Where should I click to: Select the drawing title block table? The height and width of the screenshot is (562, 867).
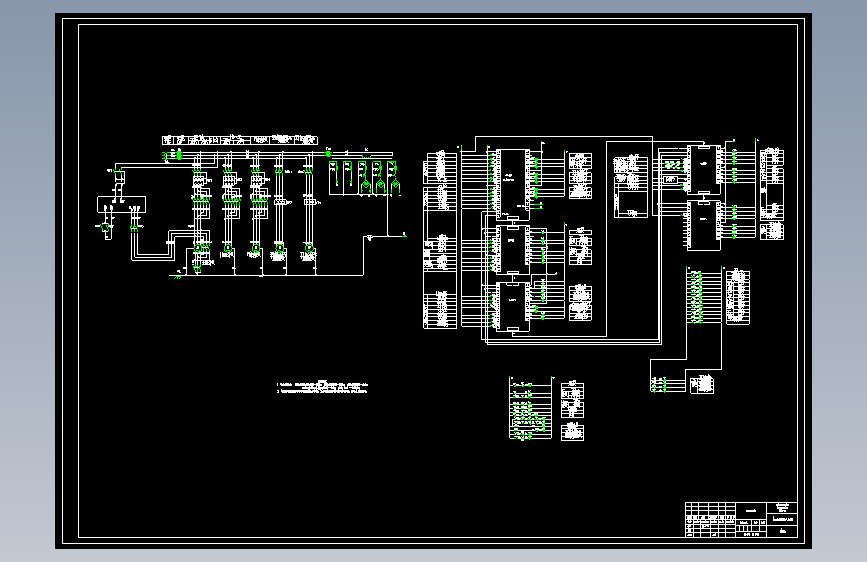(741, 519)
